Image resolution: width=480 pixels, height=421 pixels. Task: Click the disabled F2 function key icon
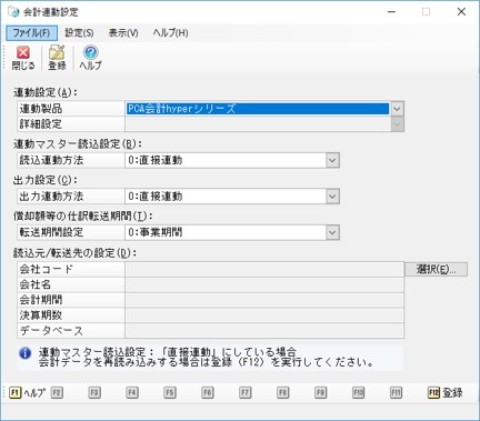tap(57, 393)
